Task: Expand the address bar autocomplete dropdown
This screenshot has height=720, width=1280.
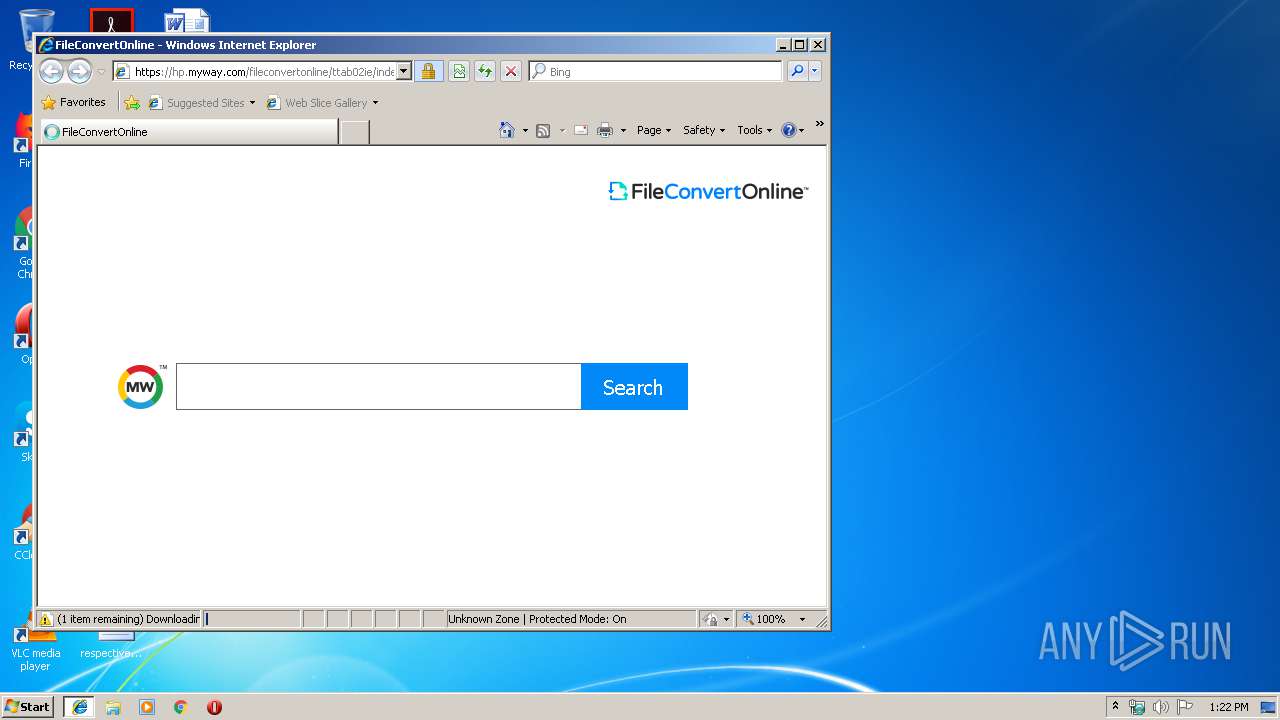Action: (404, 72)
